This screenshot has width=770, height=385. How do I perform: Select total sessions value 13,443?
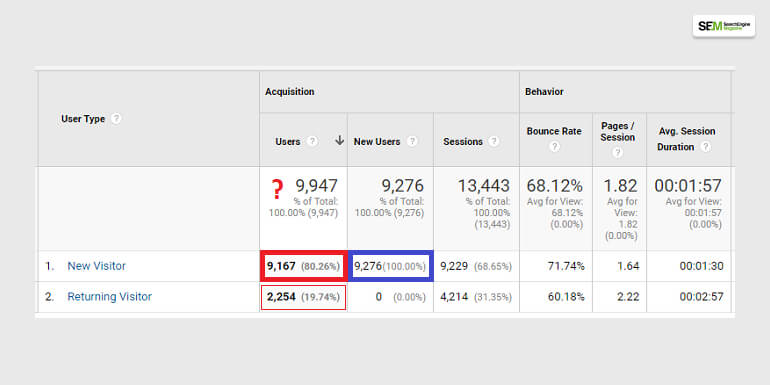click(x=484, y=186)
